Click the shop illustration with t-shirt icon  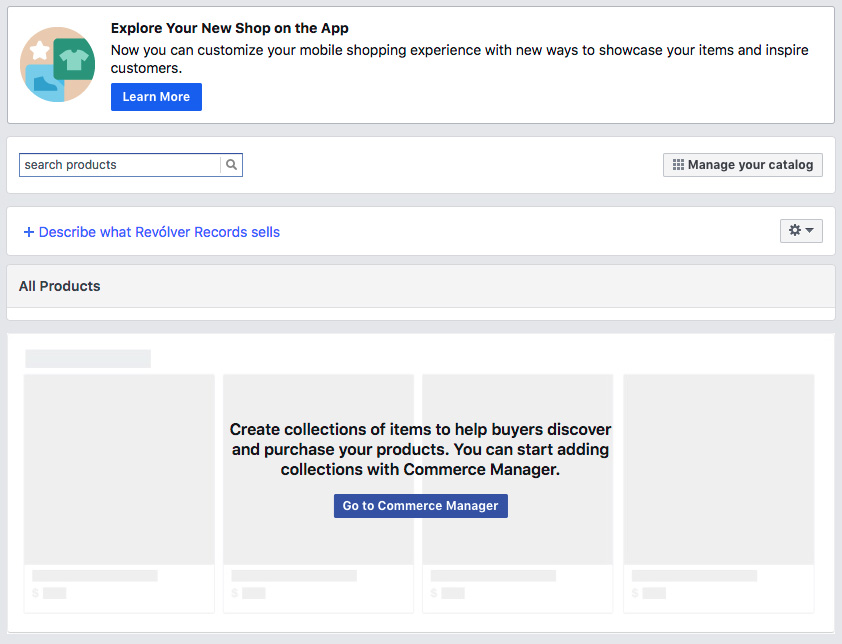57,64
